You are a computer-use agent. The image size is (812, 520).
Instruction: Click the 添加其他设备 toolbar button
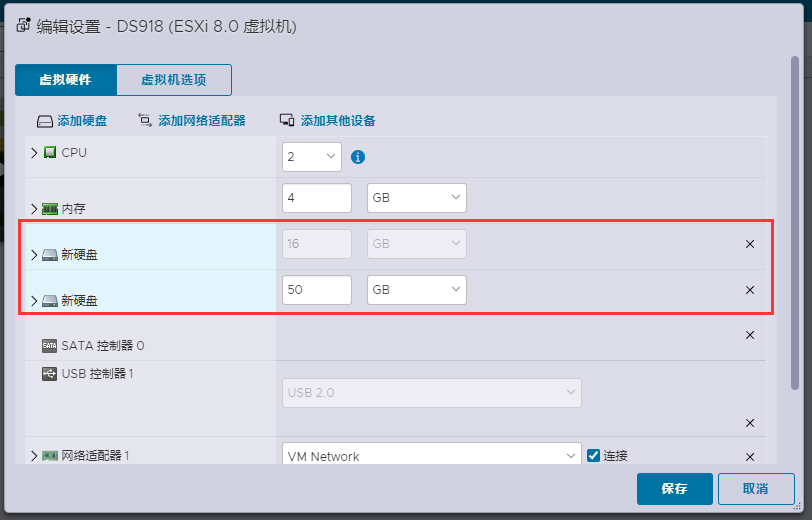click(x=327, y=121)
